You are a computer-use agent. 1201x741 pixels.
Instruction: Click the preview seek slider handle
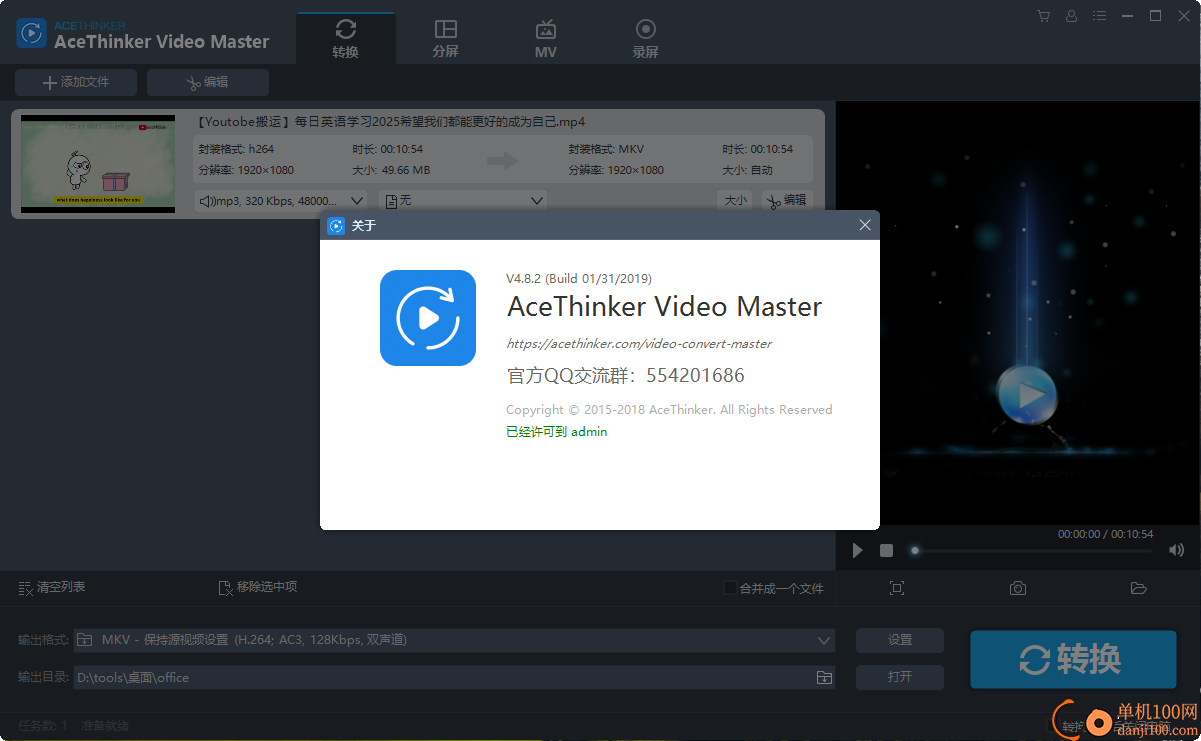pyautogui.click(x=914, y=550)
